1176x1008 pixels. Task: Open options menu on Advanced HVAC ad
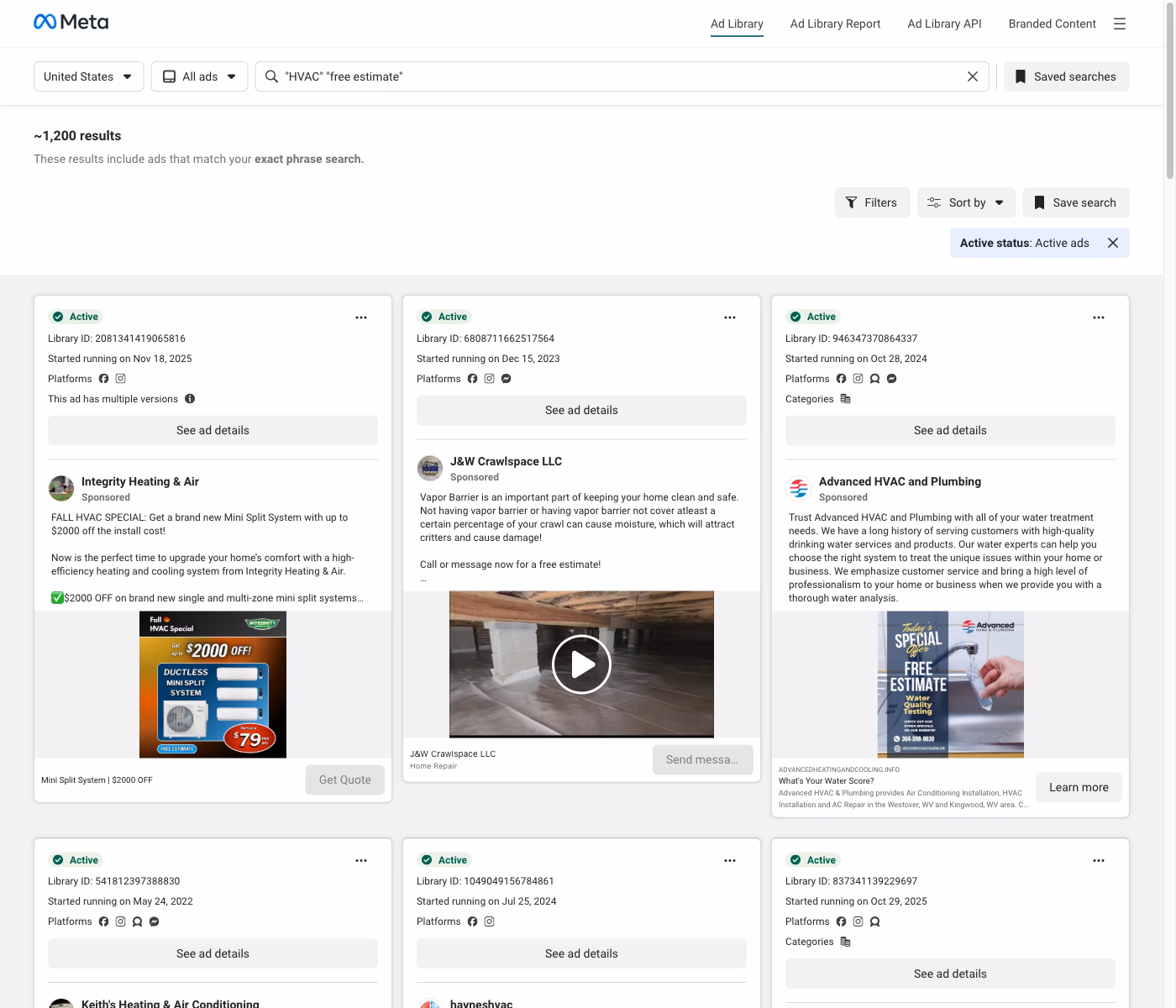[x=1098, y=318]
